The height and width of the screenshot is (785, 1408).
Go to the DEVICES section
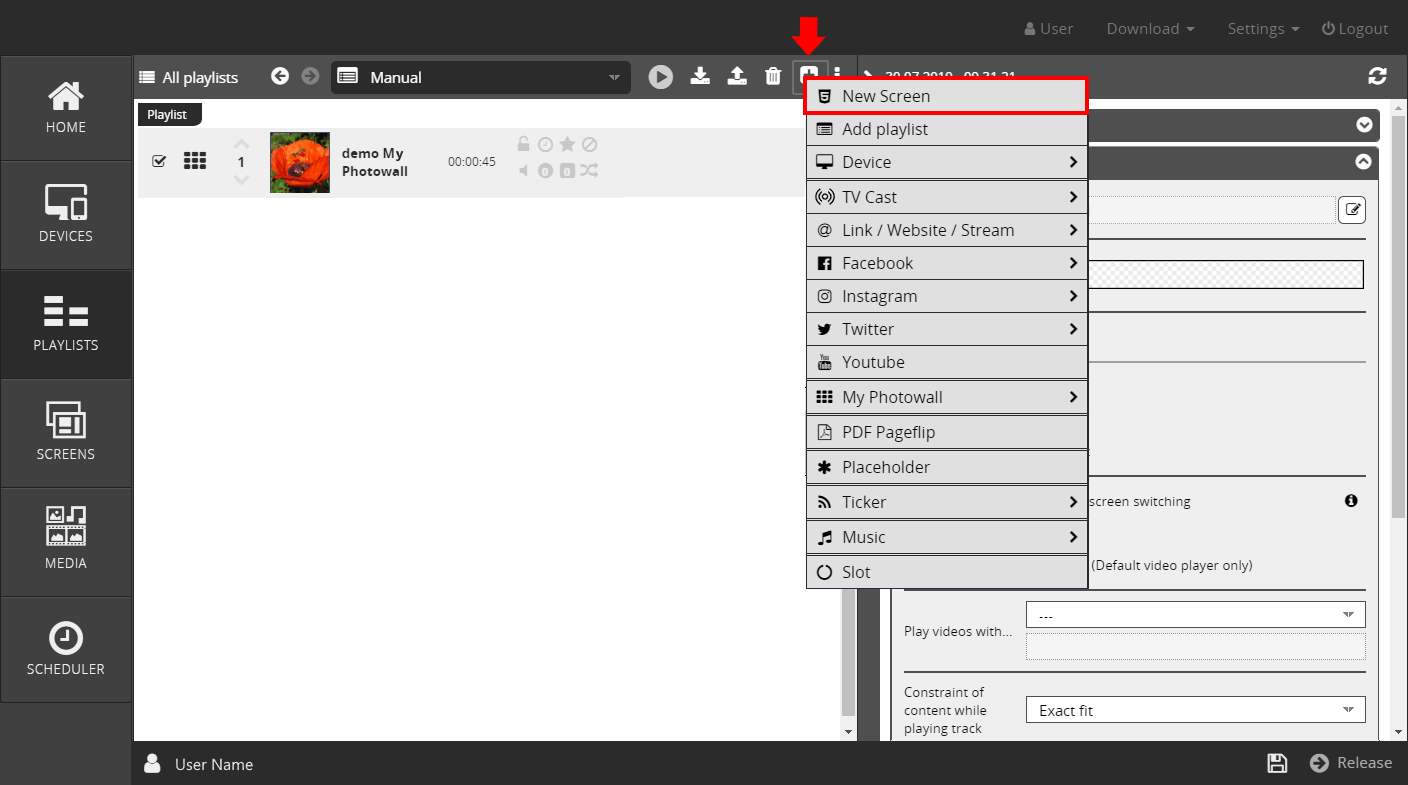tap(66, 215)
